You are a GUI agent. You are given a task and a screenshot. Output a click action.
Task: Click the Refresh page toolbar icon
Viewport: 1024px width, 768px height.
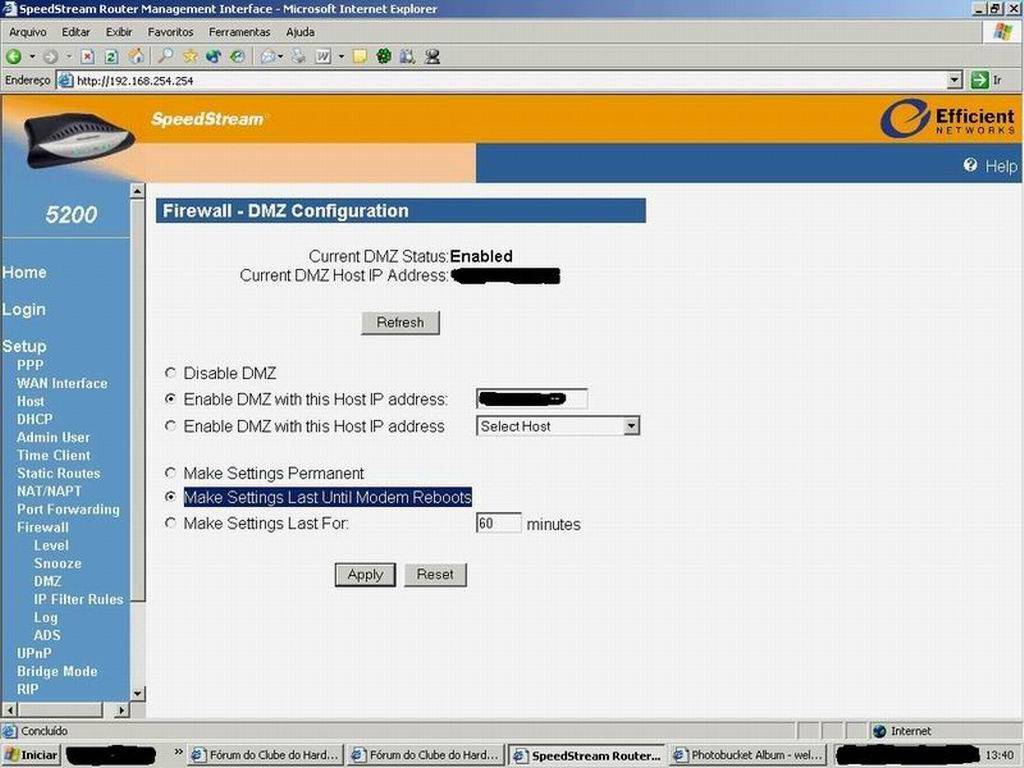(111, 57)
